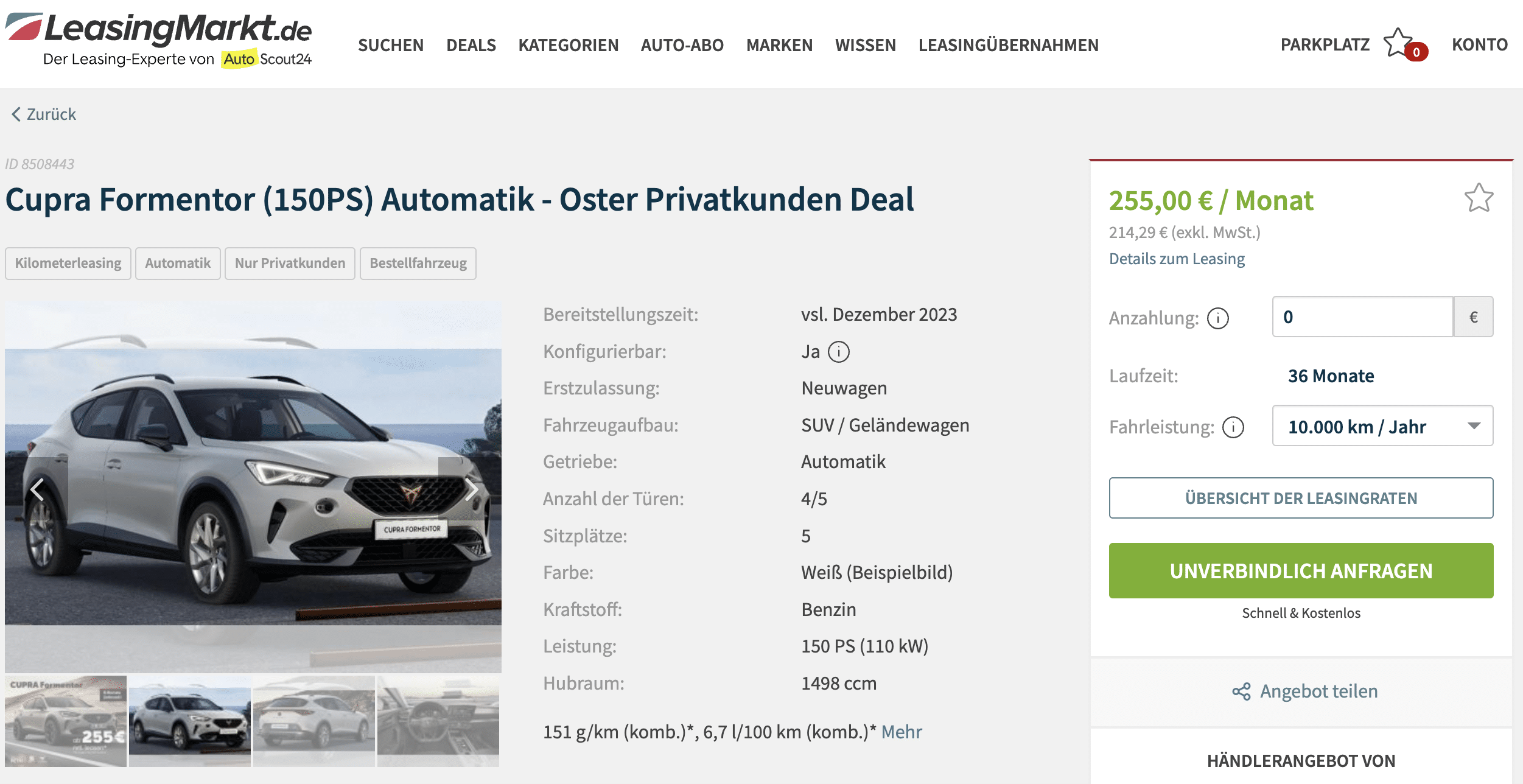Open Details zum Leasing link
1523x784 pixels.
(x=1177, y=259)
